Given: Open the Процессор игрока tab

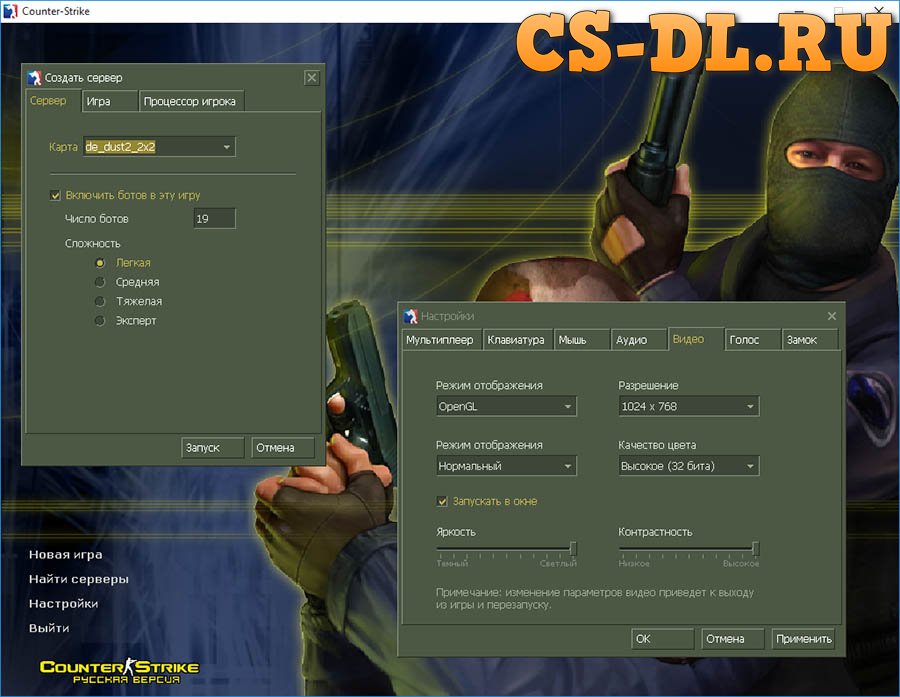Looking at the screenshot, I should [191, 101].
